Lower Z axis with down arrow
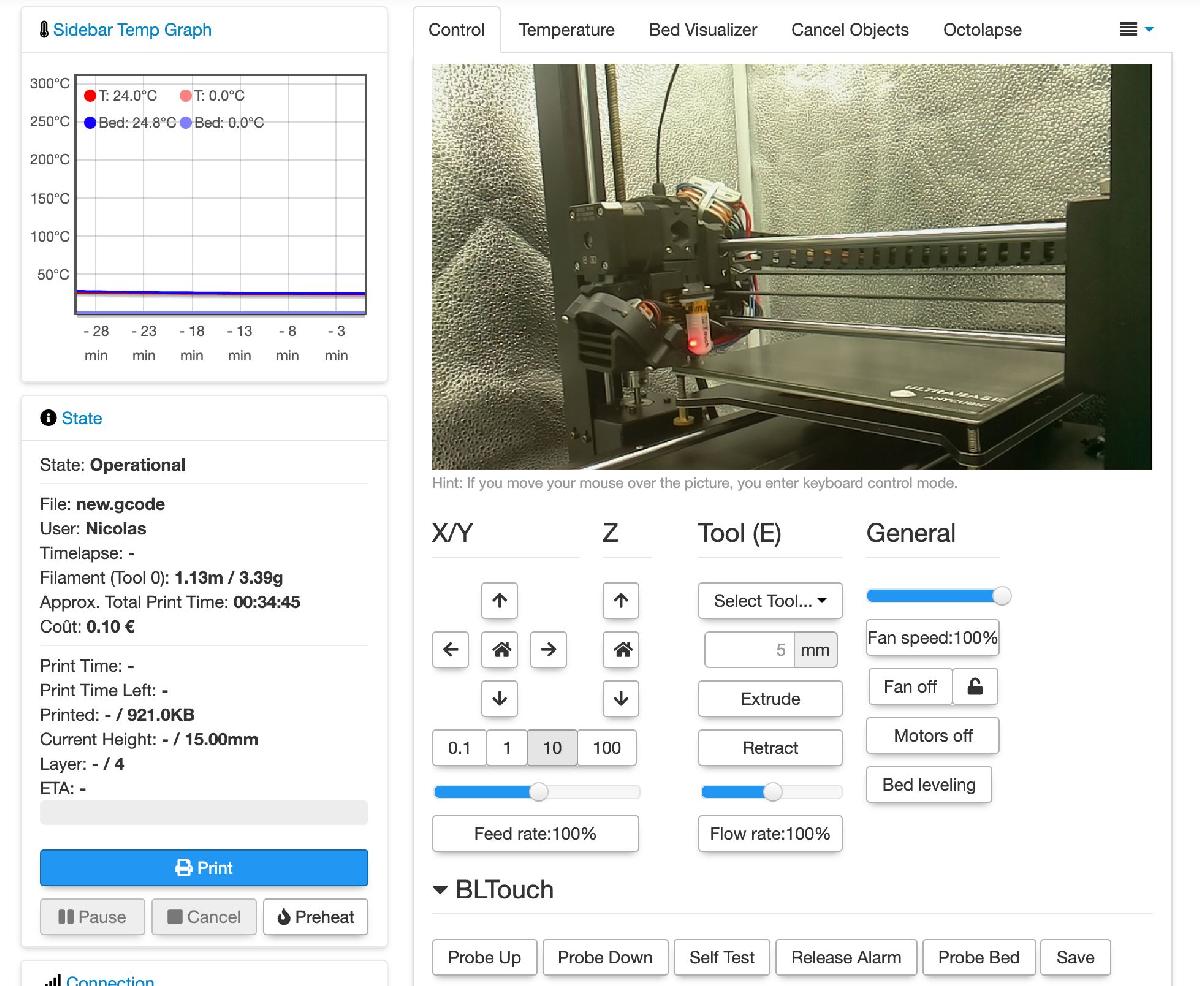Viewport: 1200px width, 986px height. (621, 699)
